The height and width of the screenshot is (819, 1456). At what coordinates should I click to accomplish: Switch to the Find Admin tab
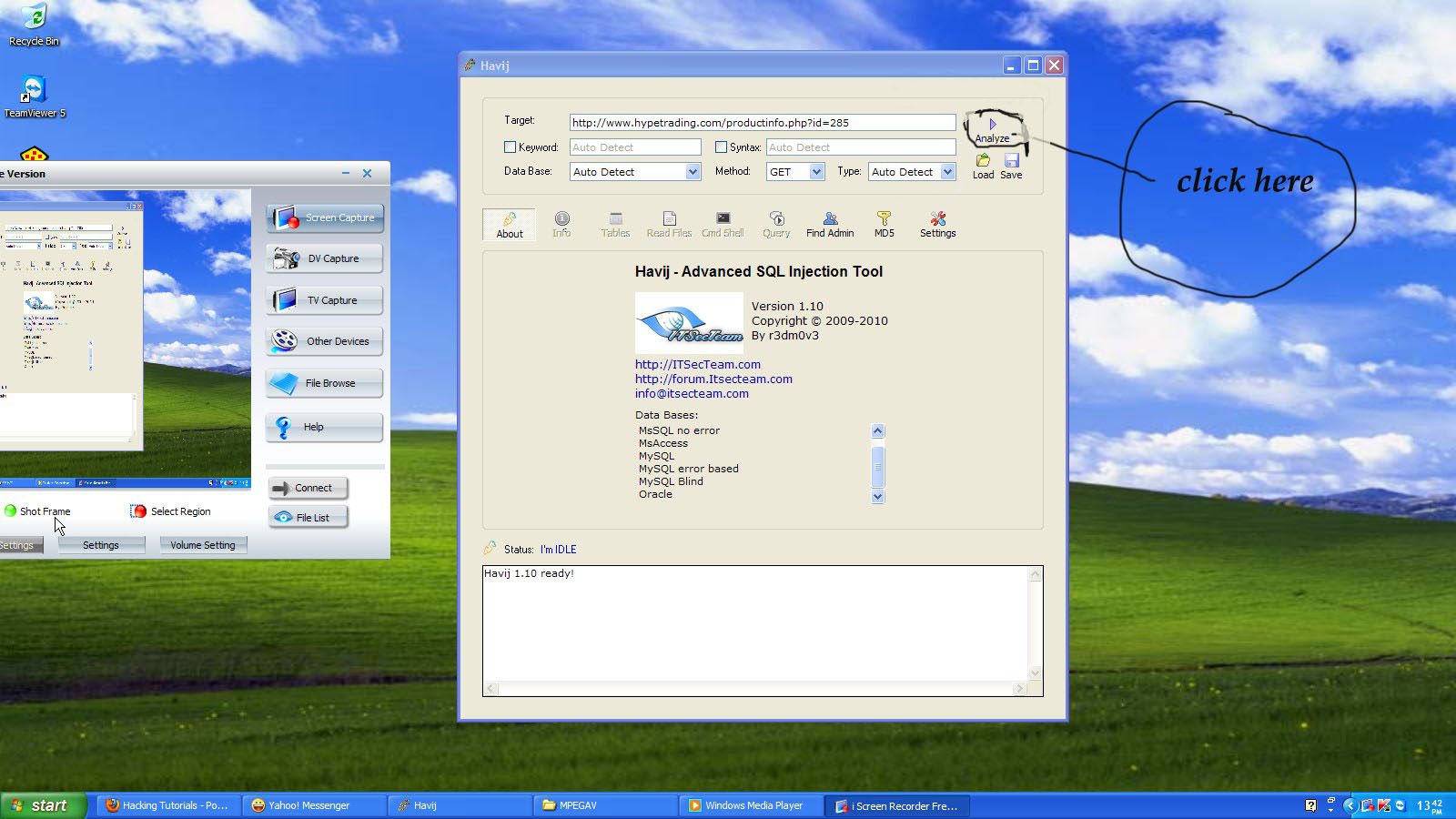click(x=830, y=224)
